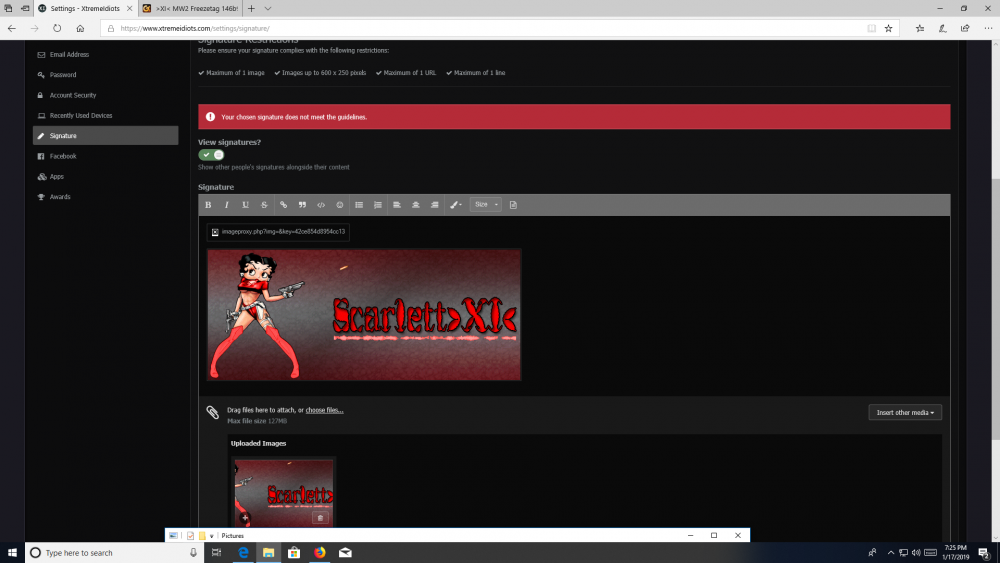Click the strikethrough formatting icon
This screenshot has width=1000, height=563.
coord(264,205)
